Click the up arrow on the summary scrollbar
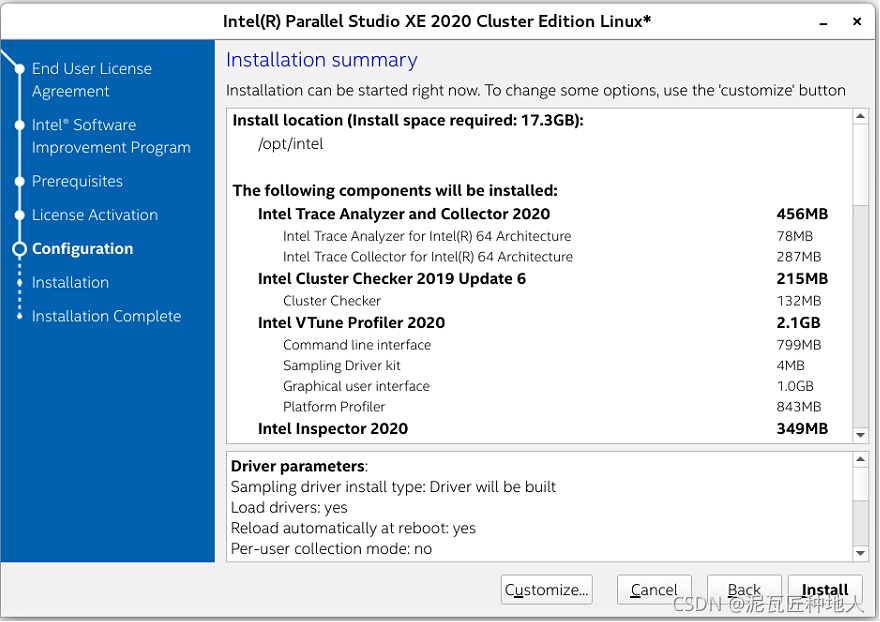 [859, 115]
